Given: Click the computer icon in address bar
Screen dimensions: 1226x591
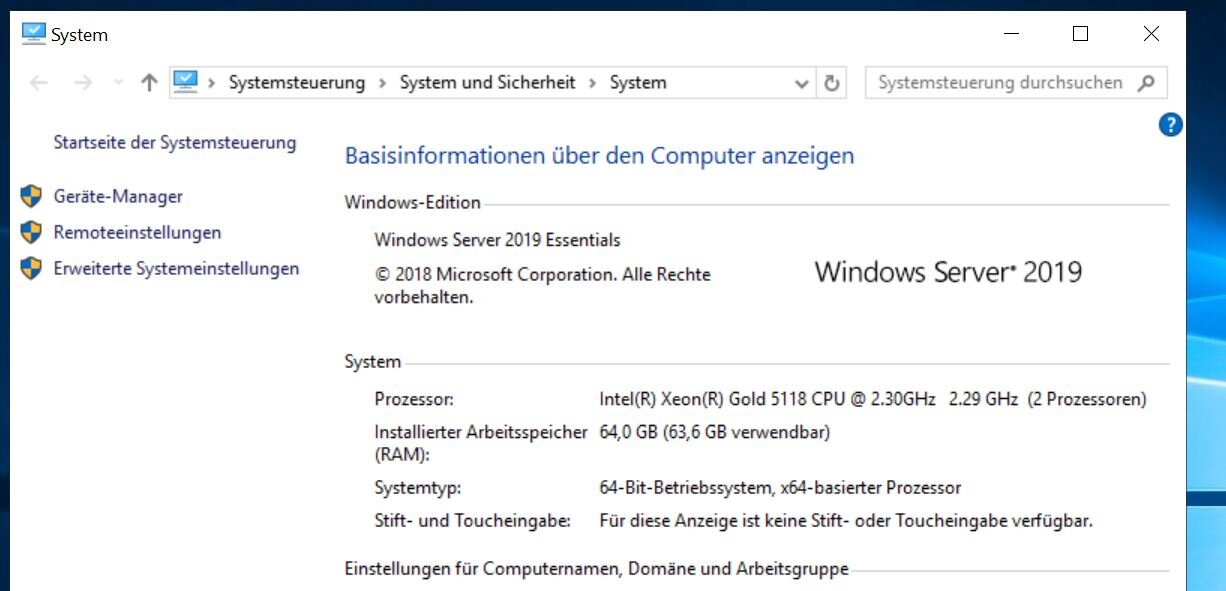Looking at the screenshot, I should coord(185,82).
